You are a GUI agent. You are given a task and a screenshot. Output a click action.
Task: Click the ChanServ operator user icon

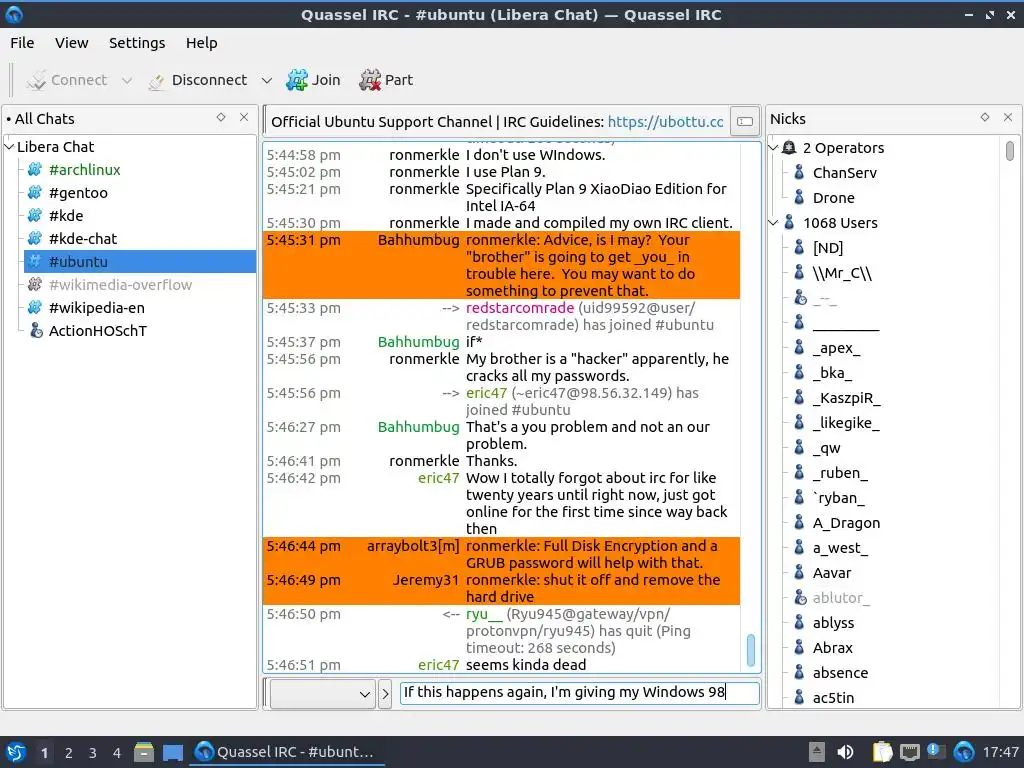click(x=799, y=172)
